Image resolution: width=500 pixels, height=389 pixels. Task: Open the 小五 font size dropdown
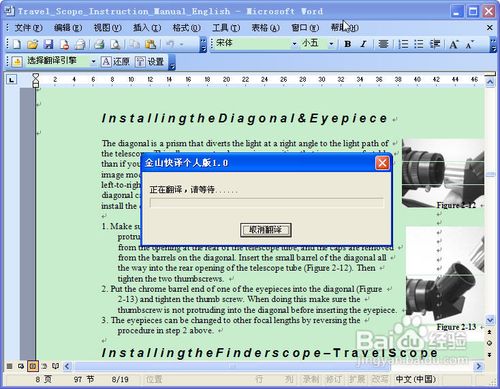click(331, 44)
